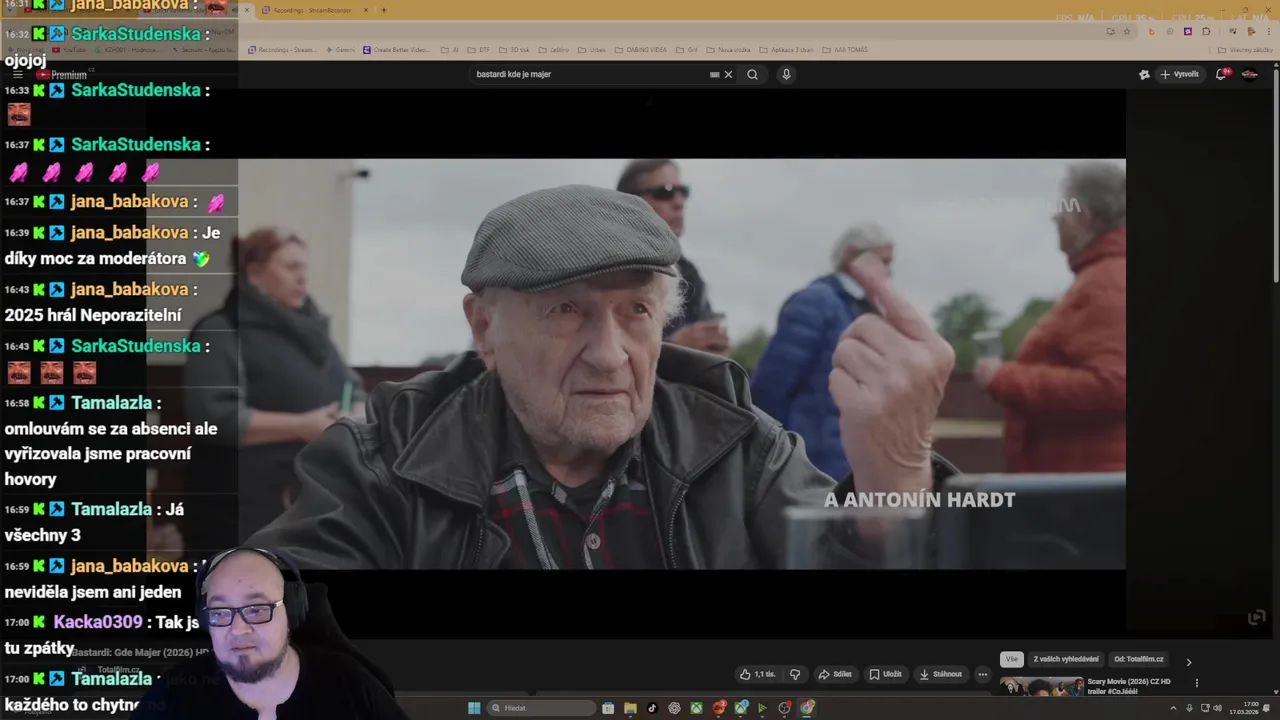The width and height of the screenshot is (1280, 720).
Task: Click the Vytvořit create button
Action: point(1179,74)
